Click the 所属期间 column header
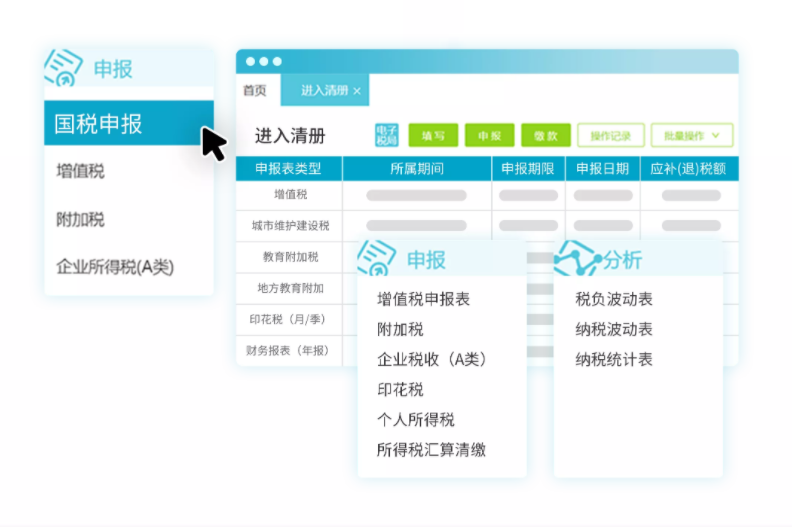Screen dimensions: 792x527 [417, 169]
